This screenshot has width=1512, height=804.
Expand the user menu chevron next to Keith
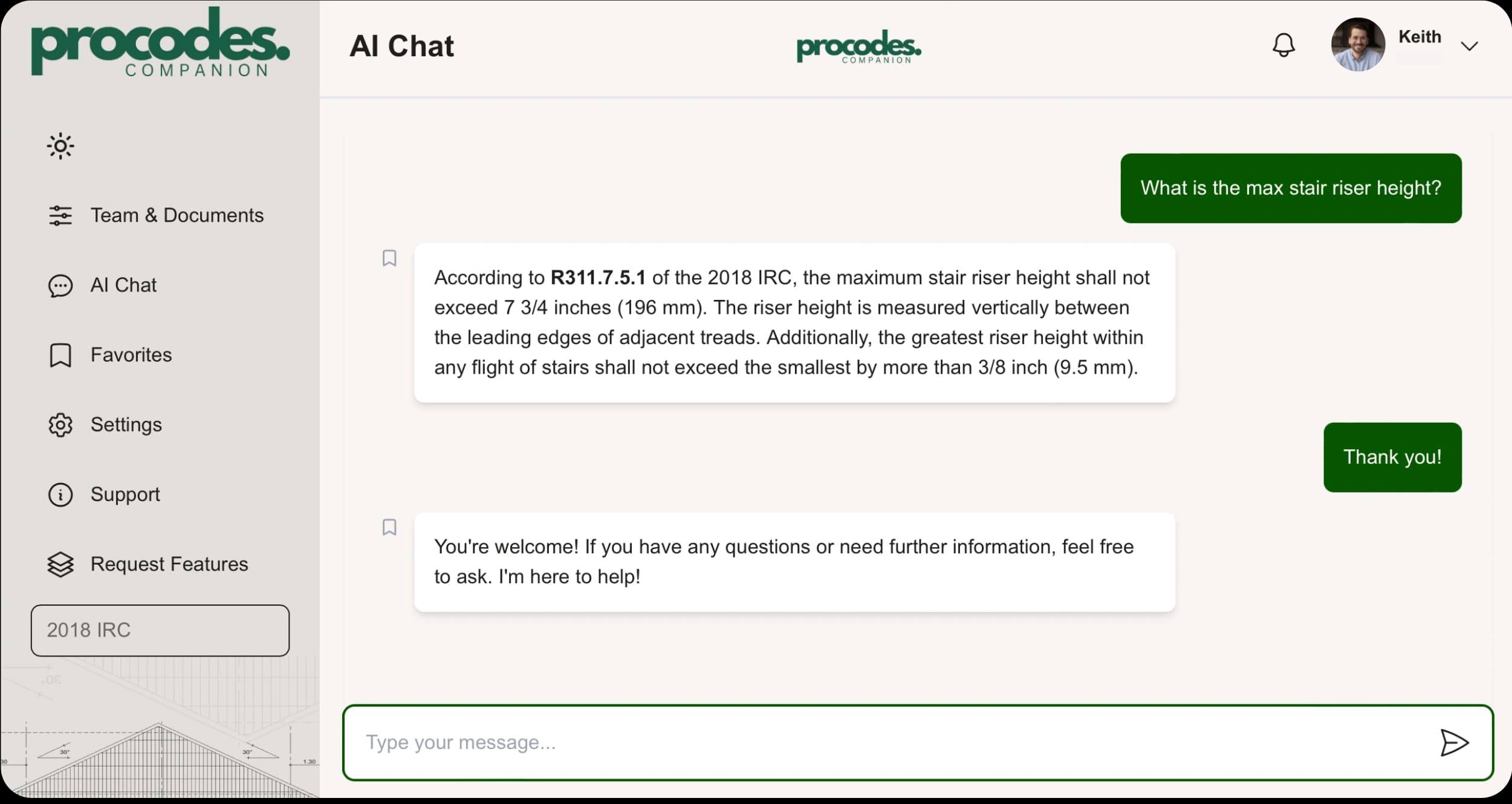pos(1469,47)
